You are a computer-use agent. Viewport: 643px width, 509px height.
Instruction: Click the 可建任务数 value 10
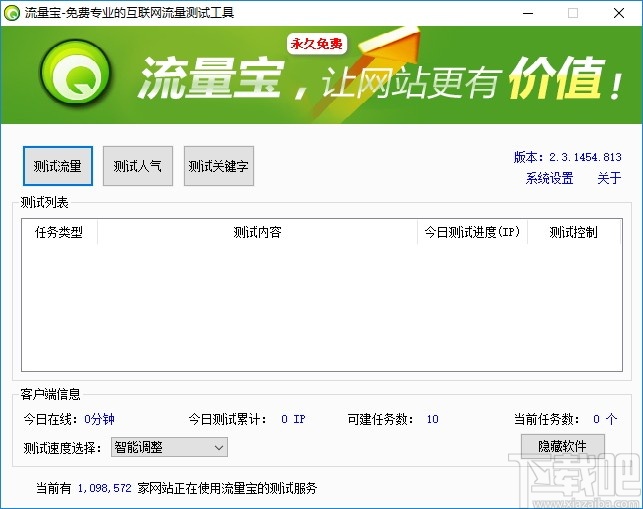pyautogui.click(x=432, y=419)
